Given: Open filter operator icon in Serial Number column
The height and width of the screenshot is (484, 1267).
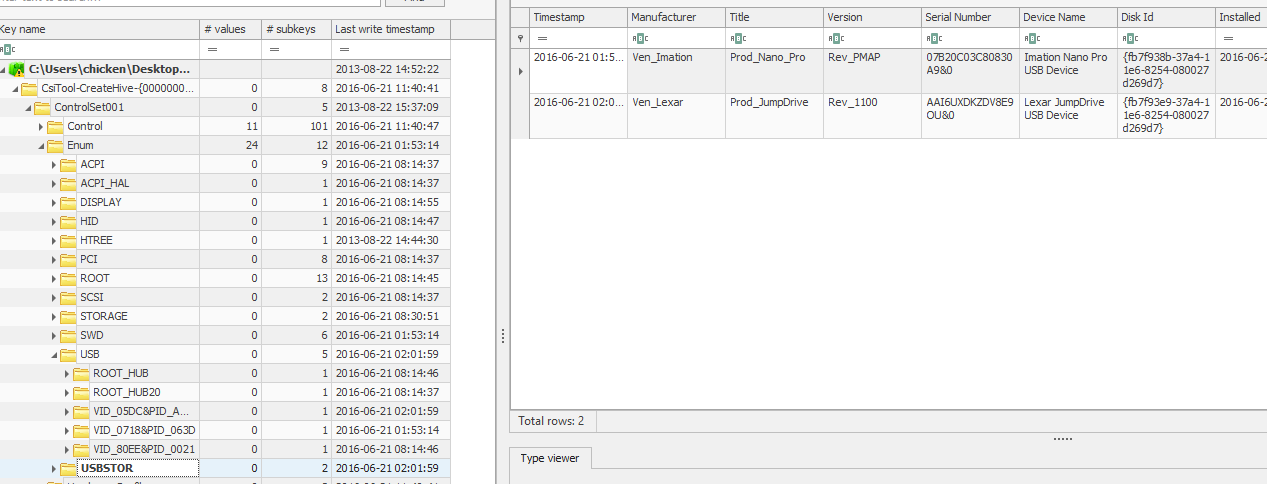Looking at the screenshot, I should point(933,38).
